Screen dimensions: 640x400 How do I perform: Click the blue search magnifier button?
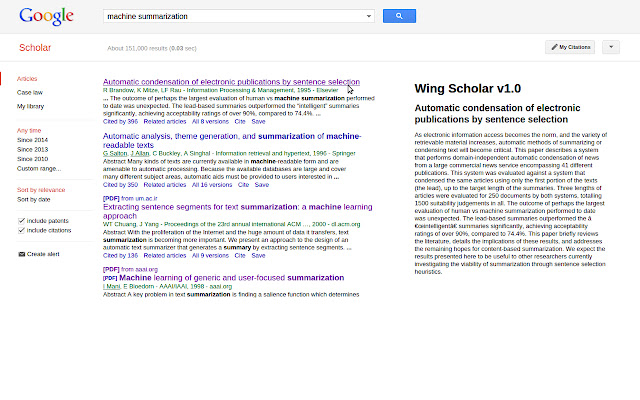399,16
